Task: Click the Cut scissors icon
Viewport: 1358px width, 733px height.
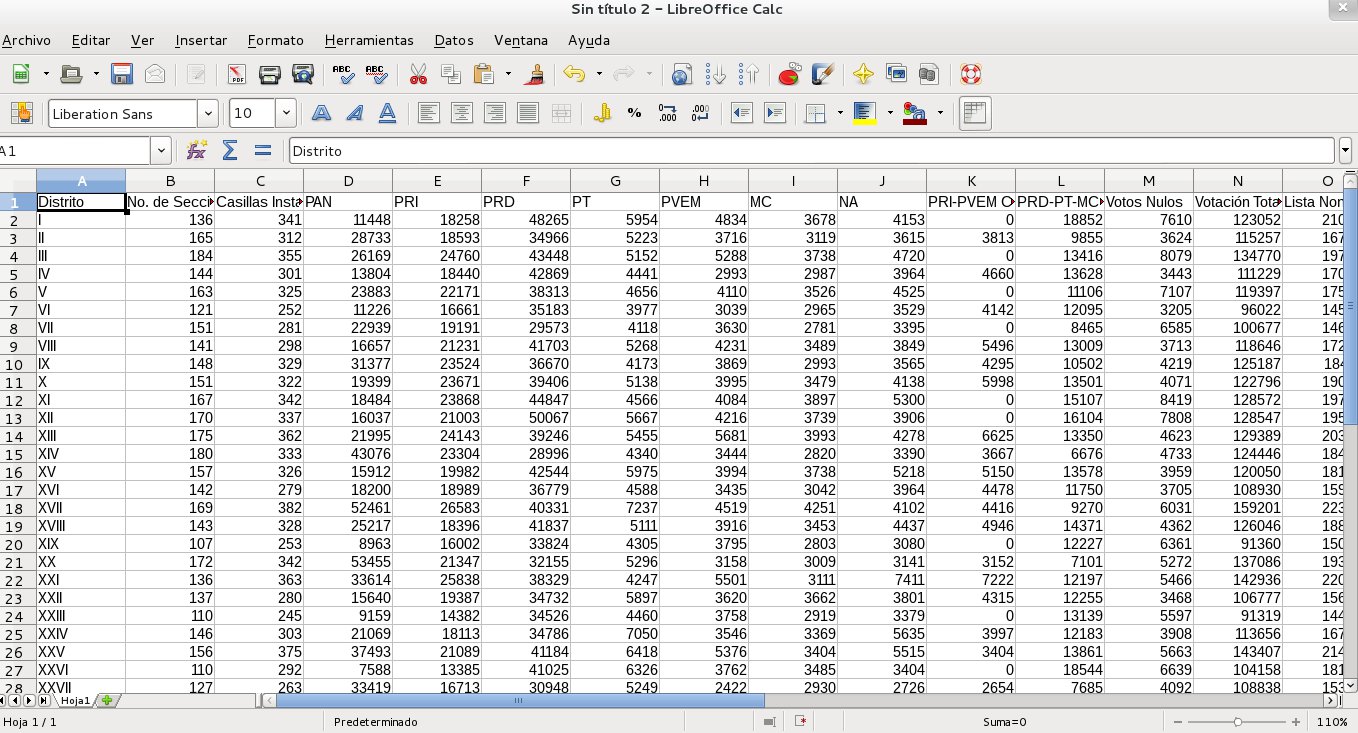Action: [418, 74]
